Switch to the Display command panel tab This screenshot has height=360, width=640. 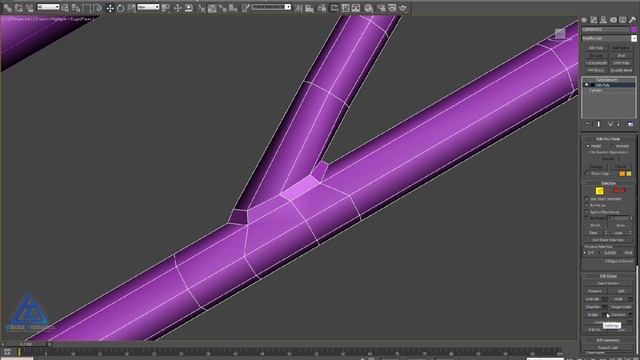coord(623,20)
